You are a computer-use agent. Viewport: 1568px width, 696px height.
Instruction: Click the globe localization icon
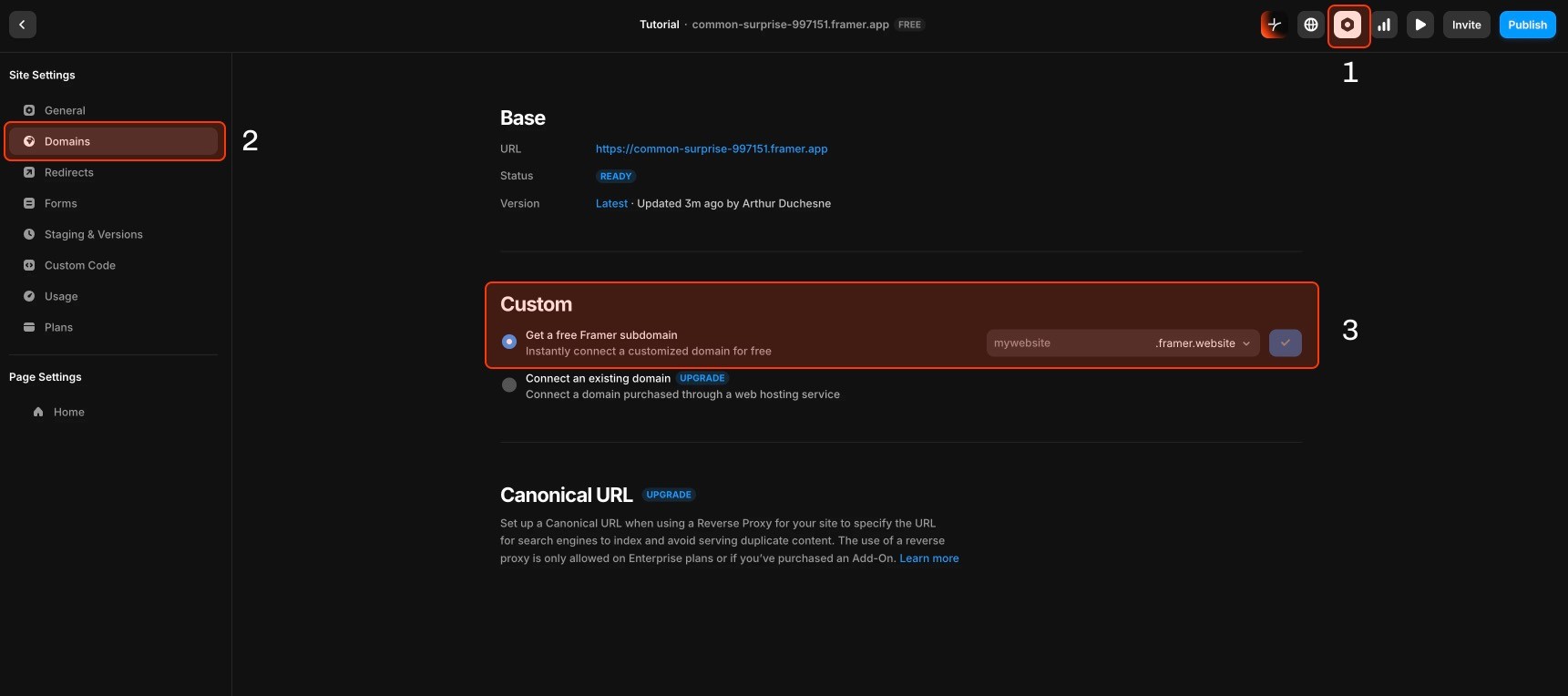click(1311, 25)
